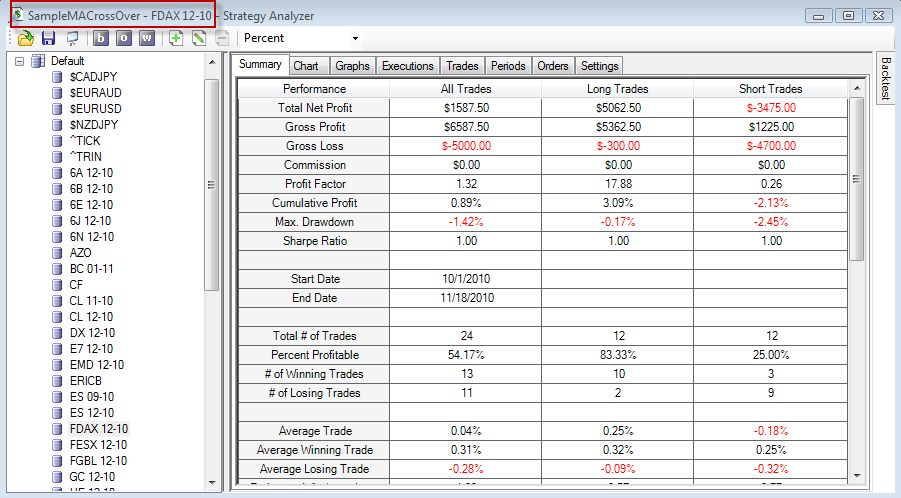Switch to the Trades tab
The image size is (901, 498).
[462, 66]
